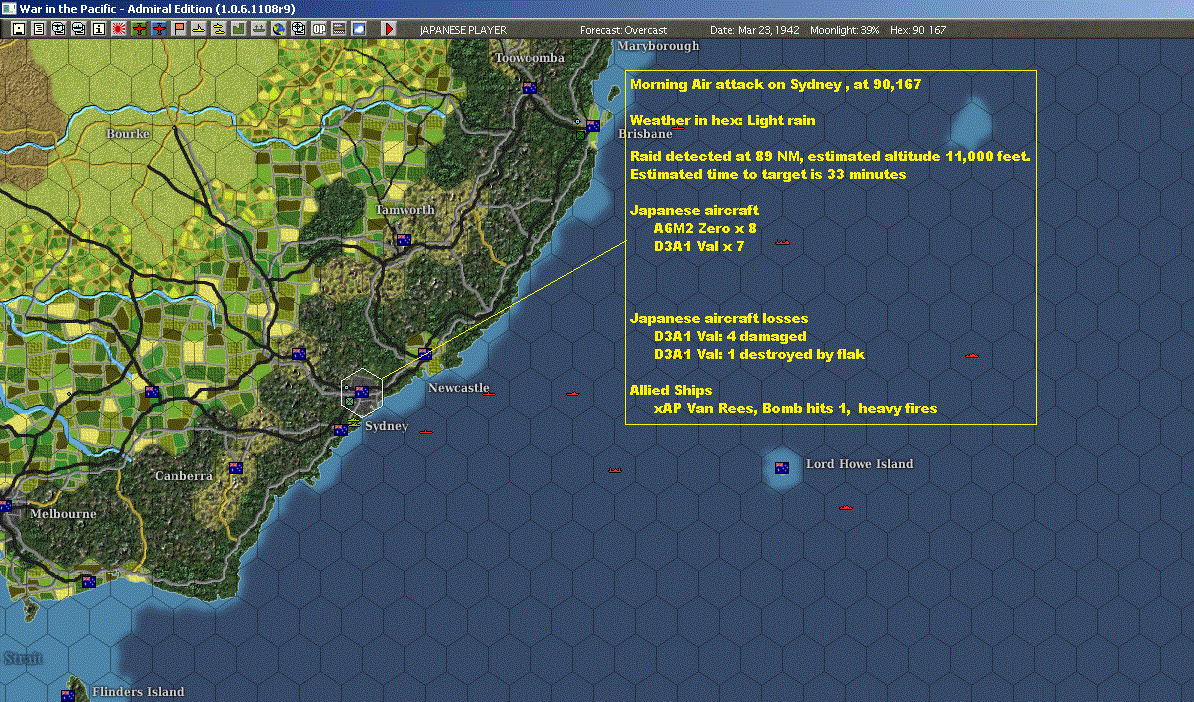Click the green ship with arrows icon
Image resolution: width=1194 pixels, height=702 pixels.
pyautogui.click(x=259, y=29)
